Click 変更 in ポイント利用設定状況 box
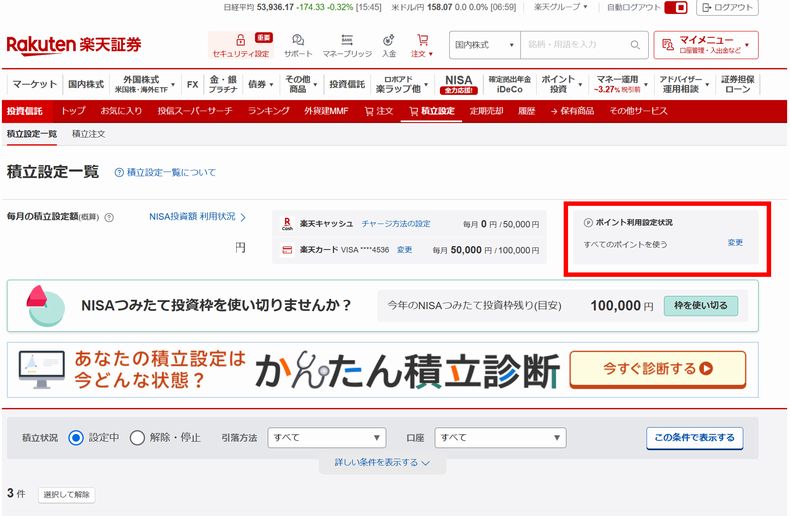The height and width of the screenshot is (516, 790). 735,243
